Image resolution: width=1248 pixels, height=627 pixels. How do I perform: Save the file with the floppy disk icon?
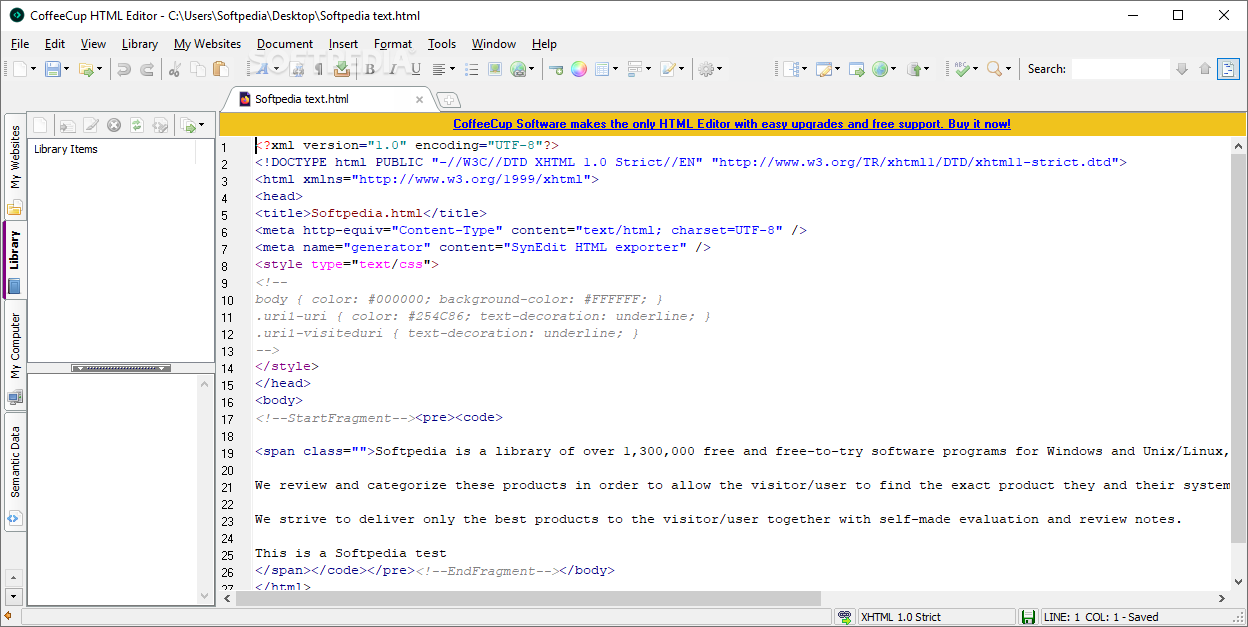(x=52, y=69)
